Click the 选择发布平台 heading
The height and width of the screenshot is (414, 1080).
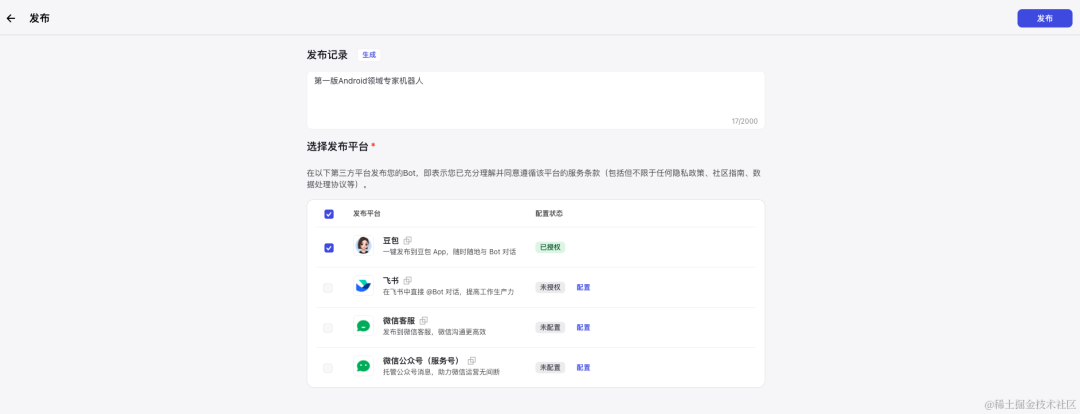click(338, 146)
